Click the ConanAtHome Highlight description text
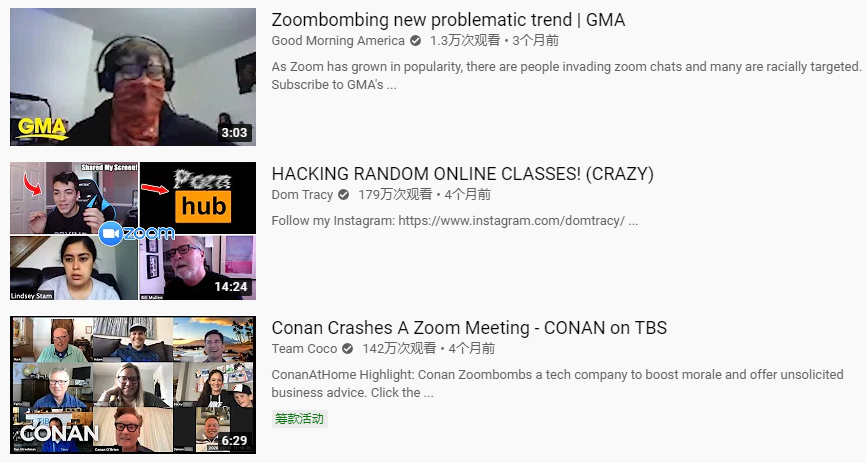 point(557,383)
